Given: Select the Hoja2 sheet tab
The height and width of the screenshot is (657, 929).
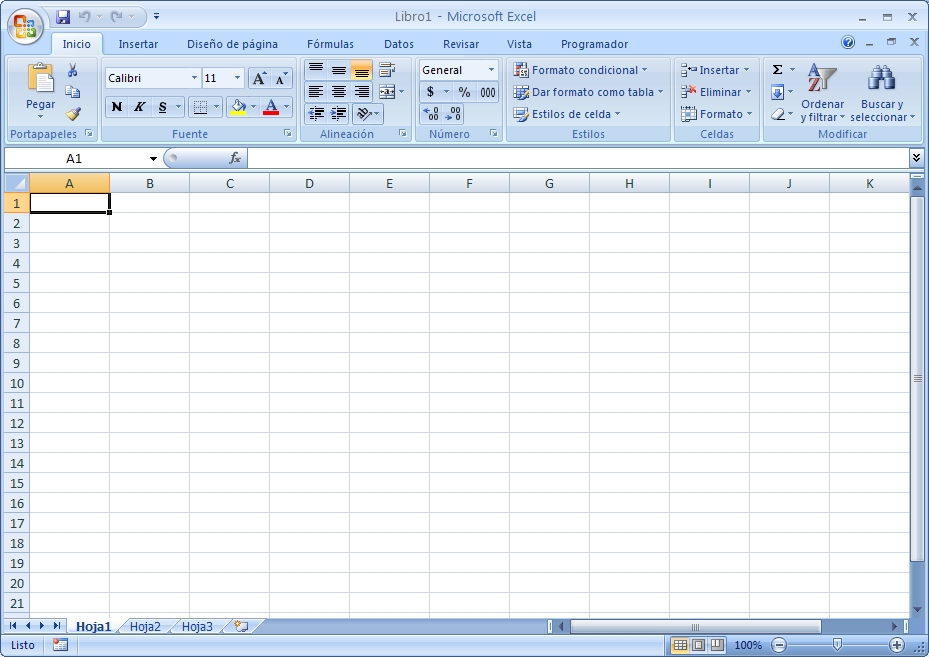Looking at the screenshot, I should [x=145, y=626].
